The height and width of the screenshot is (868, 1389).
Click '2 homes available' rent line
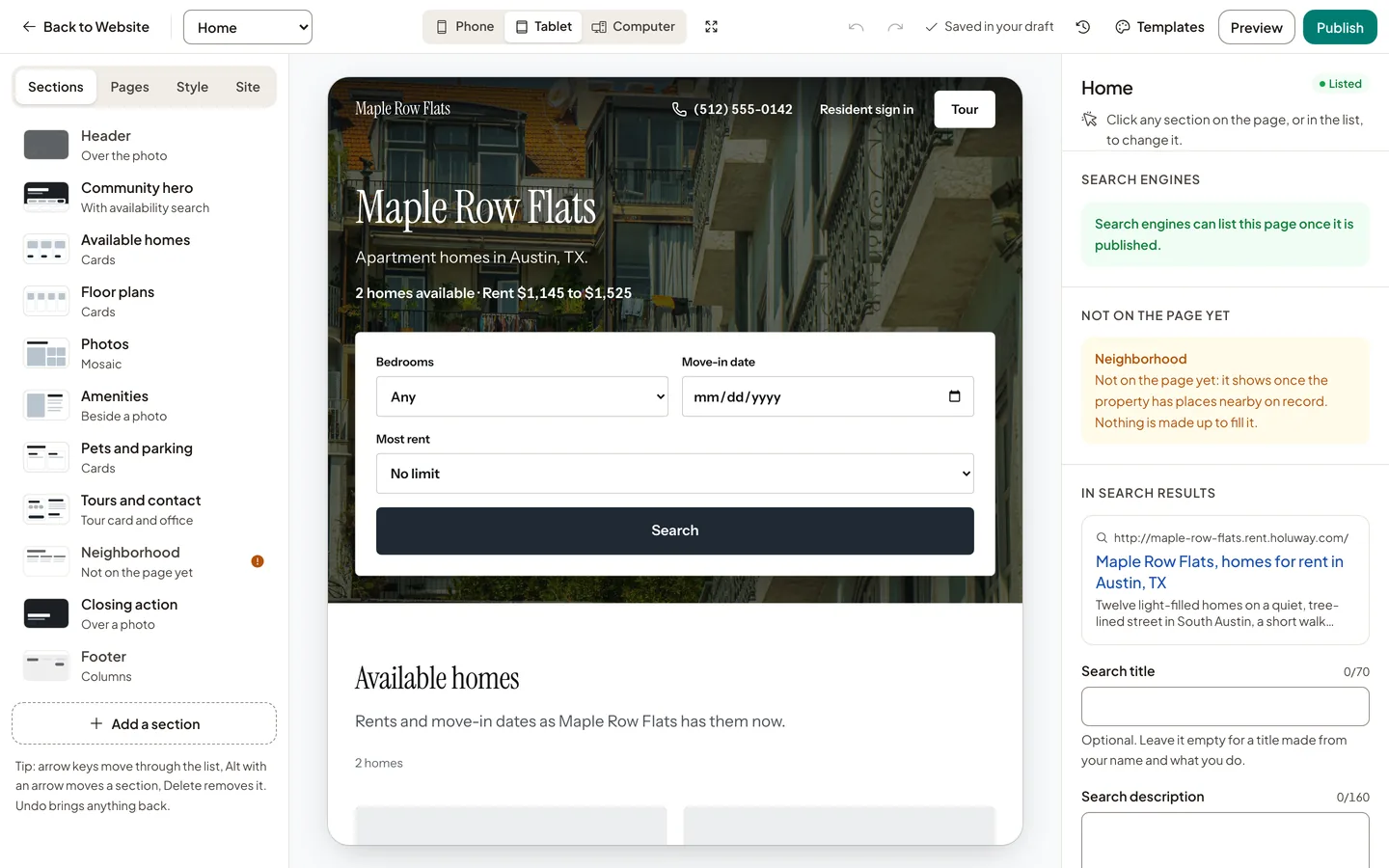pos(493,293)
